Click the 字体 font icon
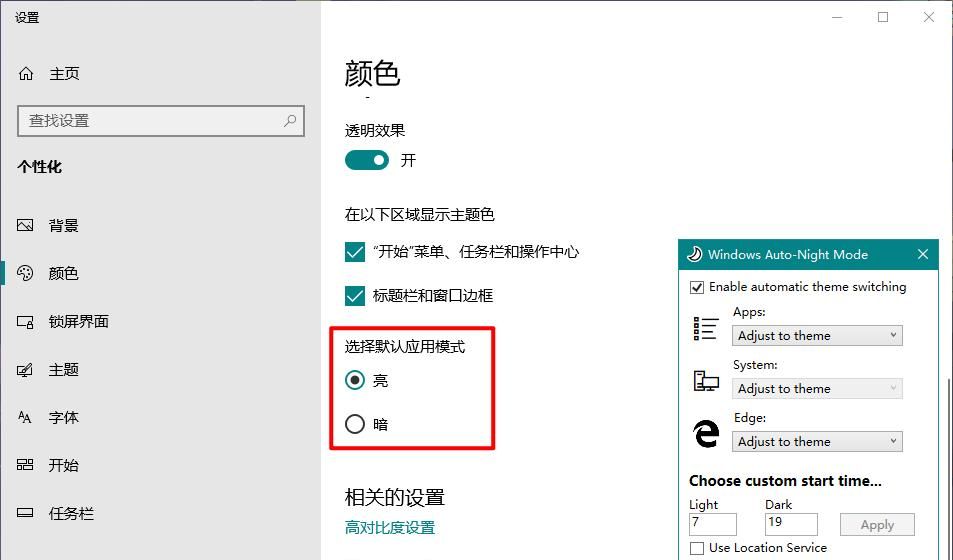This screenshot has height=560, width=953. click(x=24, y=418)
